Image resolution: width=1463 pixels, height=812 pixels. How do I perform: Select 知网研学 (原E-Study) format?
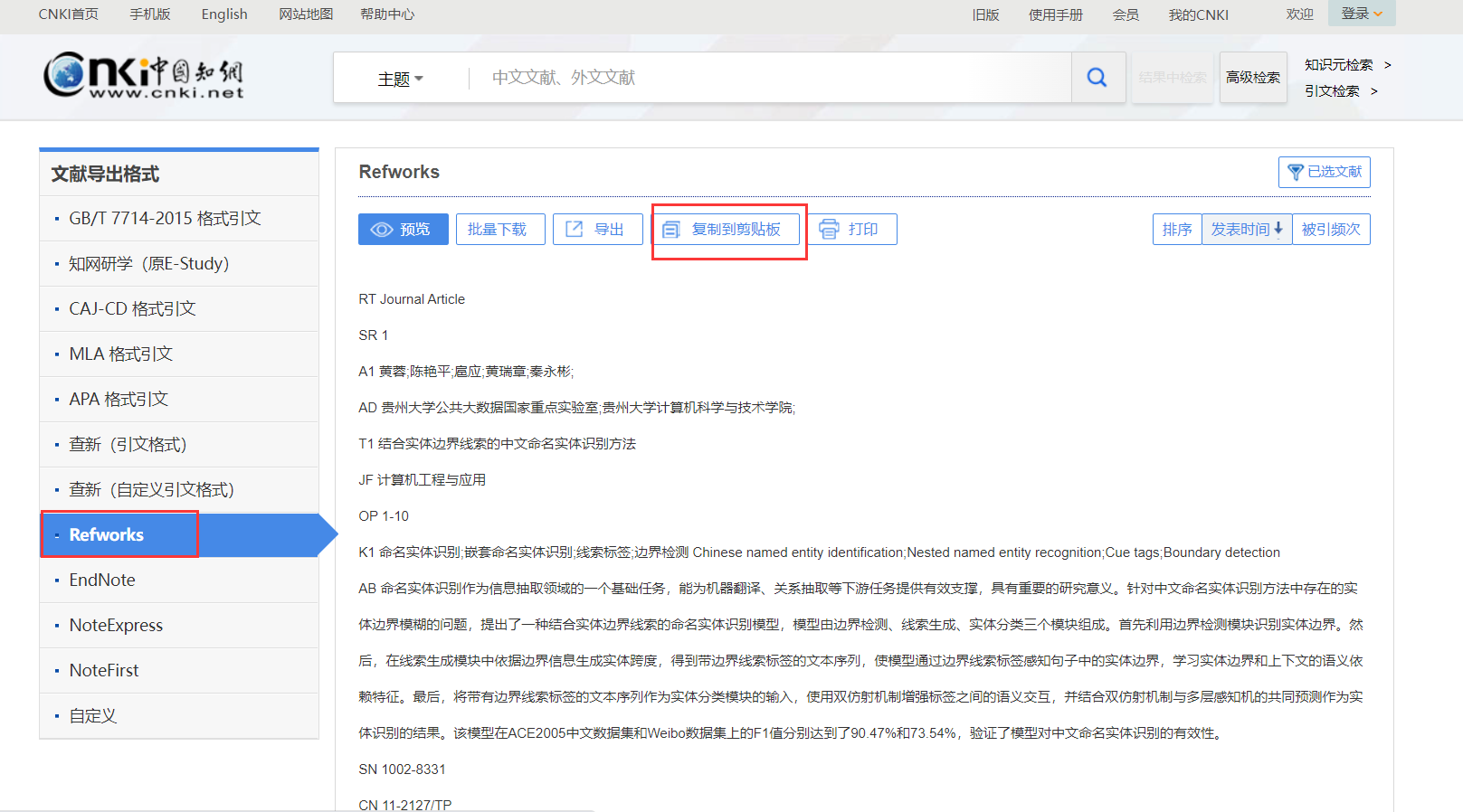coord(179,264)
